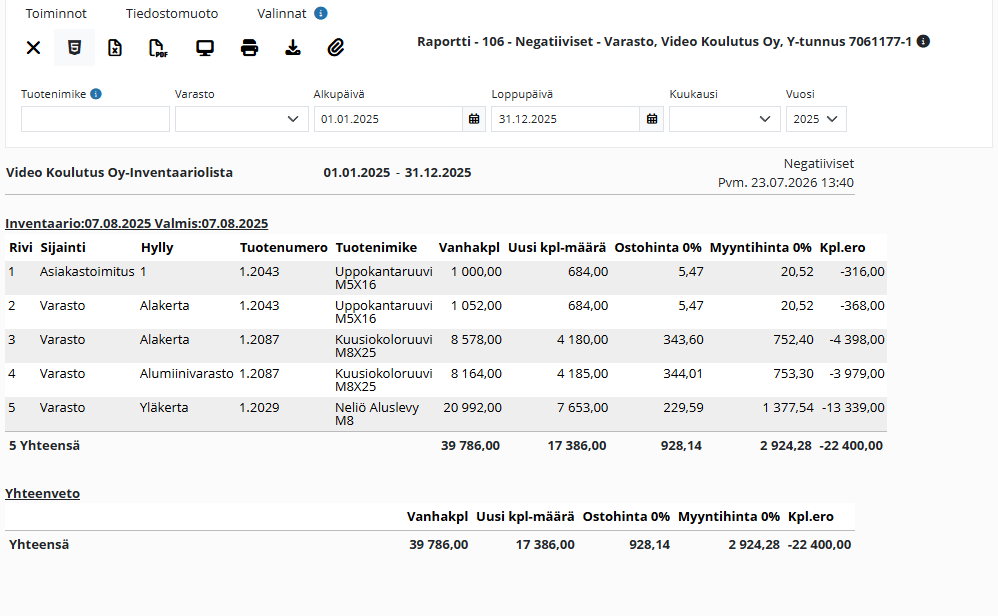998x616 pixels.
Task: Download the report file
Action: tap(293, 48)
